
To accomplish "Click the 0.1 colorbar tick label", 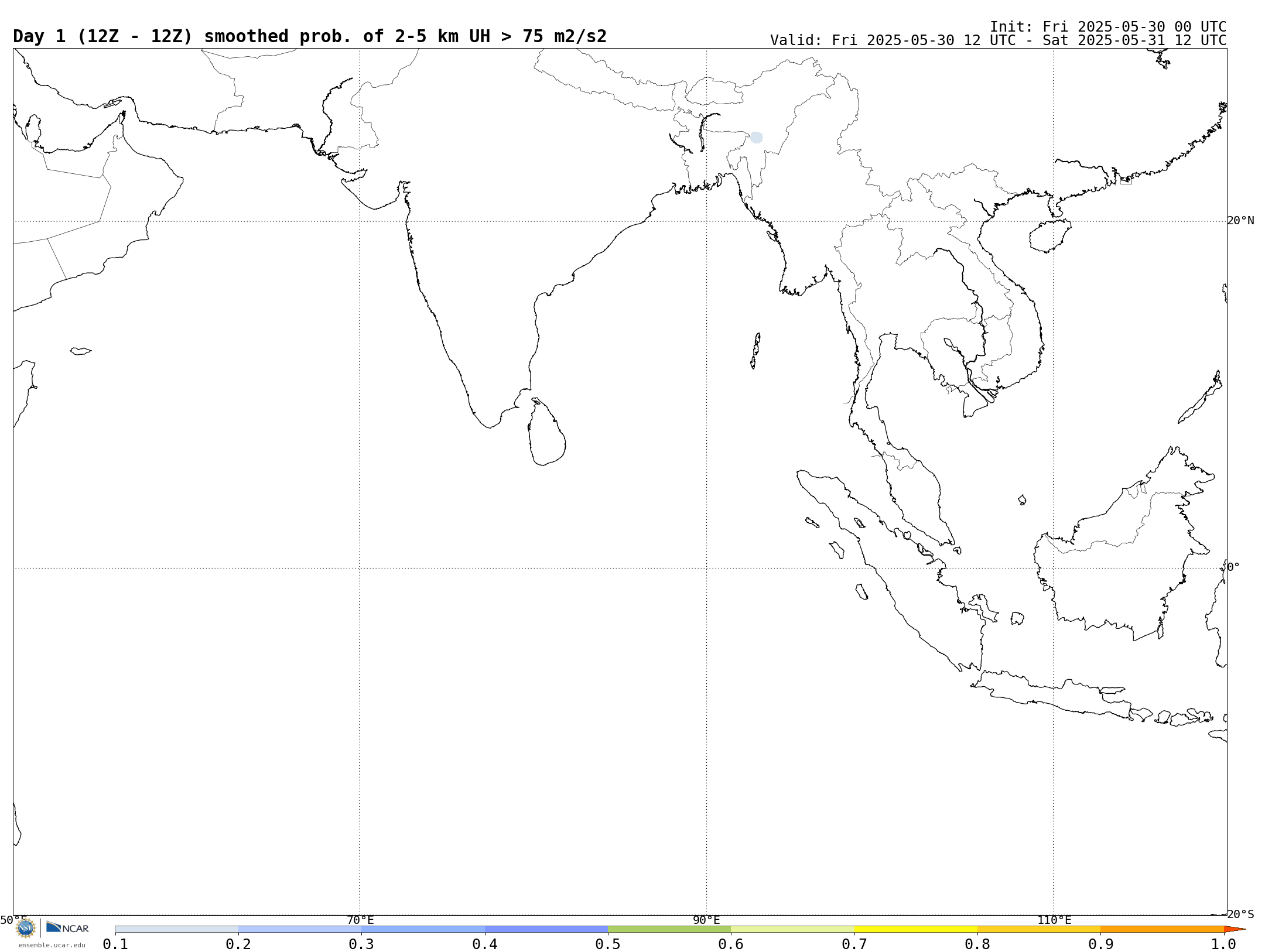I will tap(115, 944).
